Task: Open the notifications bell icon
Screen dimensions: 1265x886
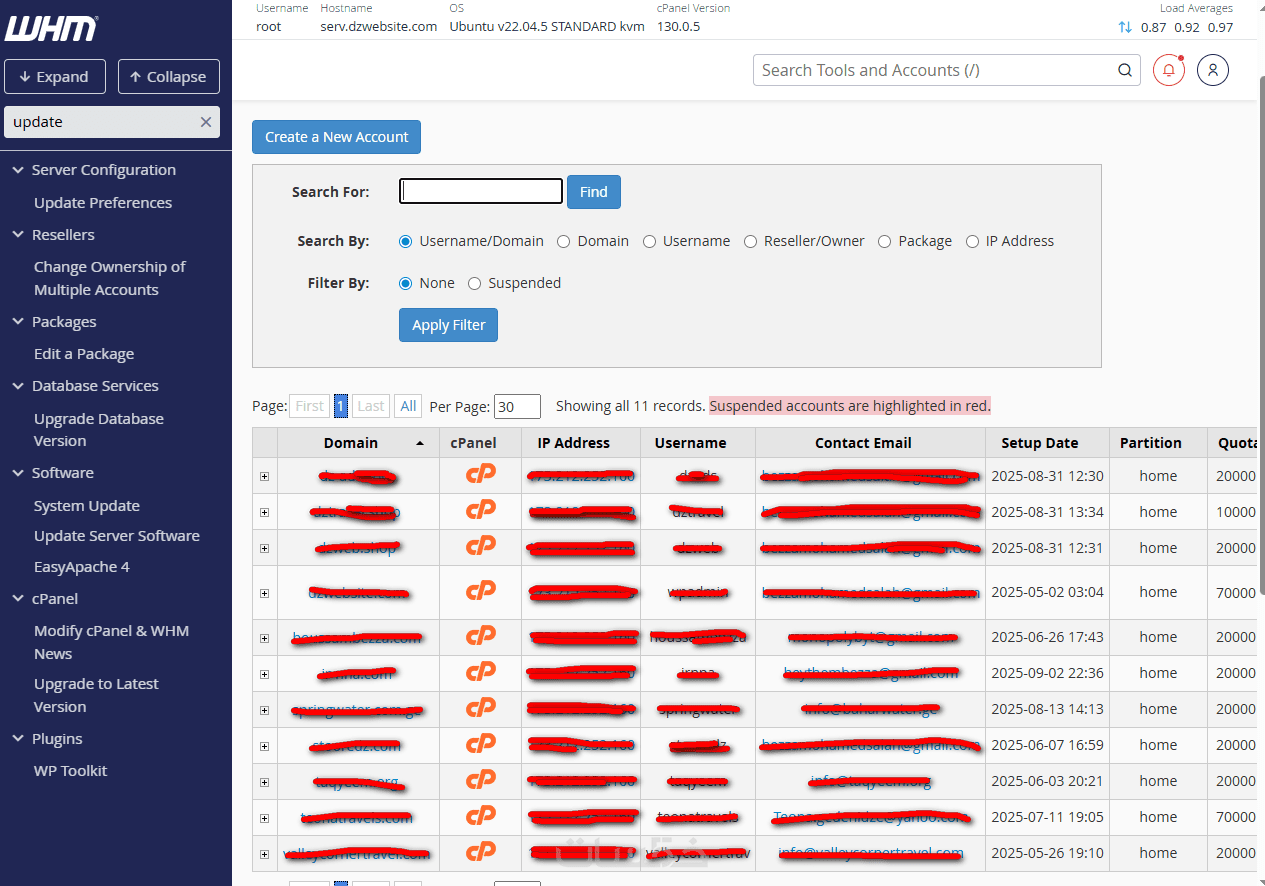Action: (x=1169, y=70)
